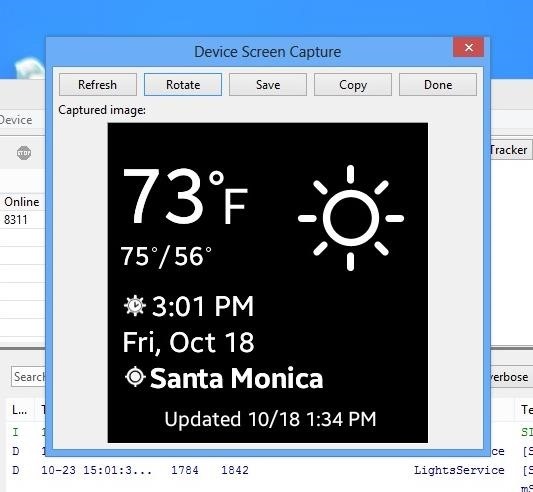Rotate the captured device image
The width and height of the screenshot is (533, 492).
pyautogui.click(x=183, y=85)
